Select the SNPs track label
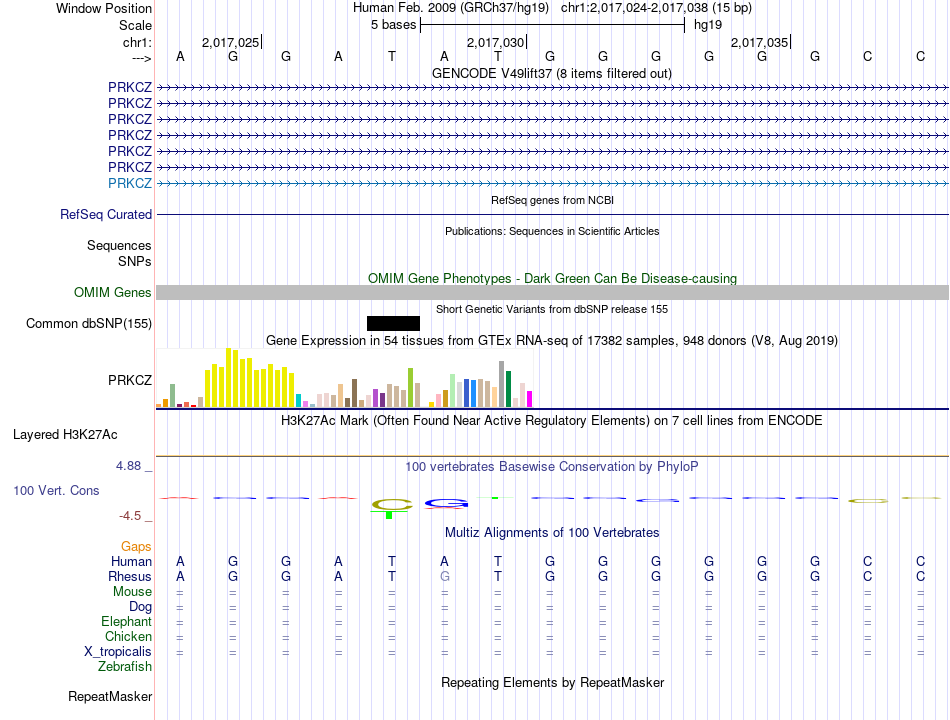Screen dimensions: 950x720 tap(135, 261)
